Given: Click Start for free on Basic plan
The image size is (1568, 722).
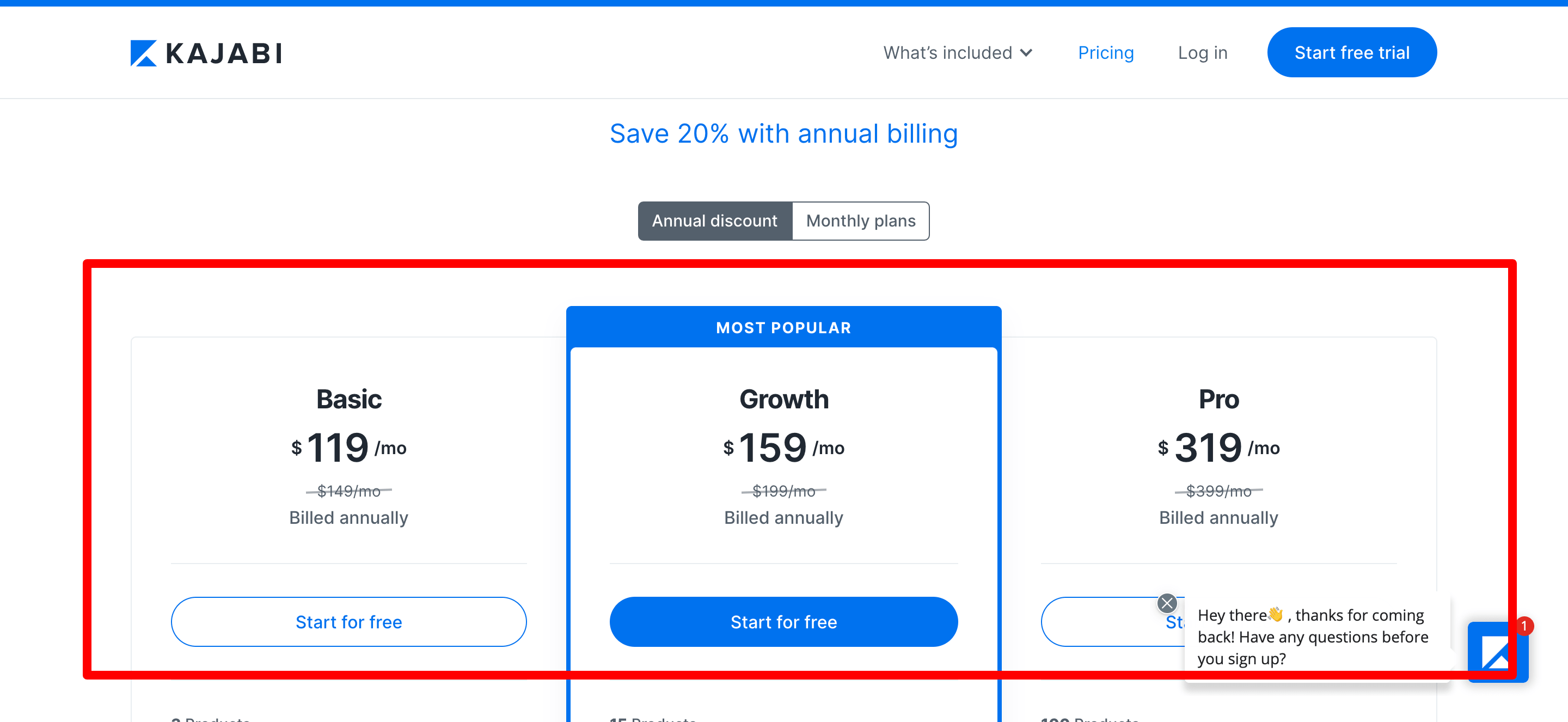Looking at the screenshot, I should click(x=349, y=621).
